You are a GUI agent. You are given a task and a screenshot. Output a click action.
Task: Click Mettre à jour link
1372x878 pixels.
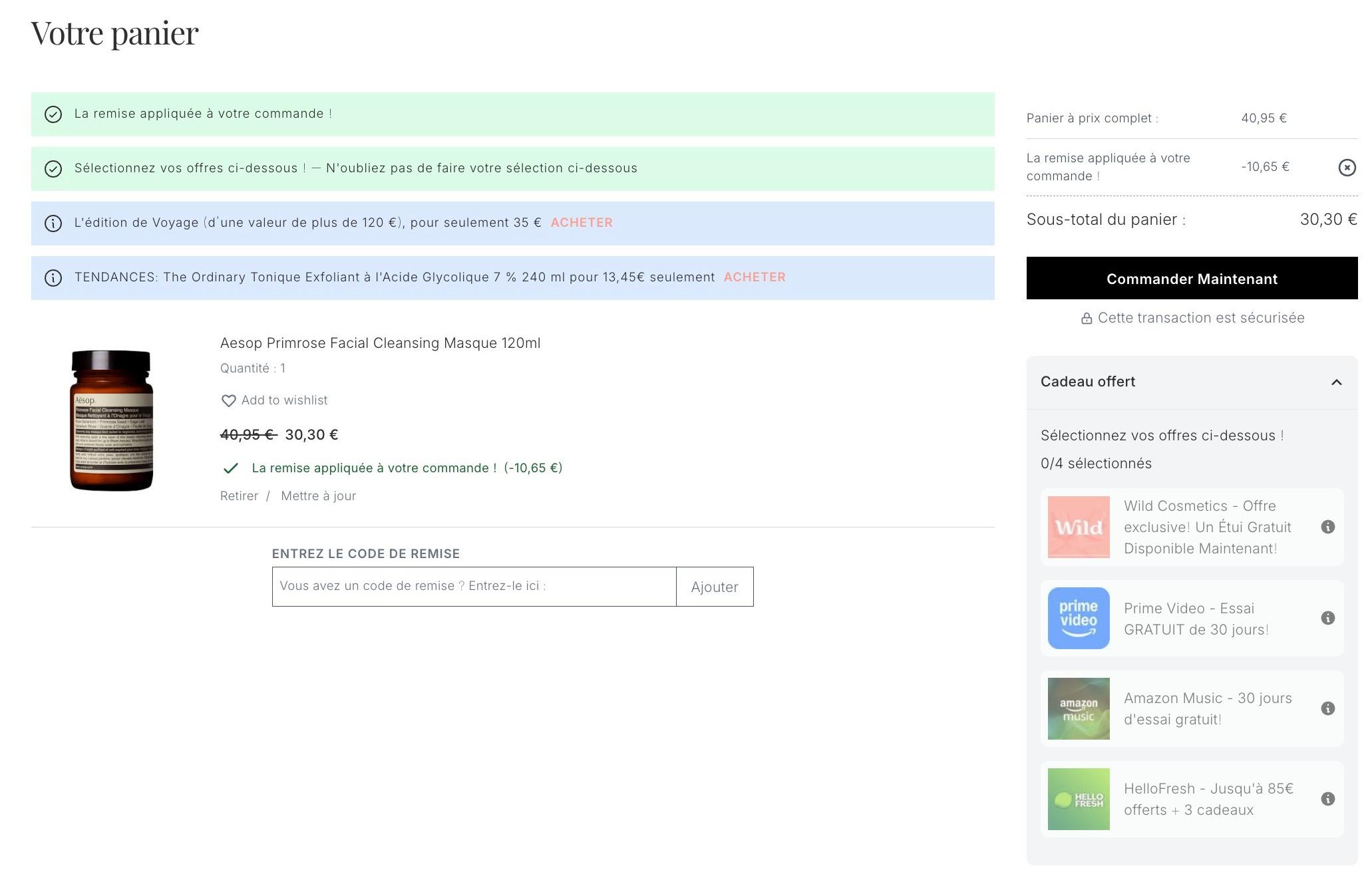pyautogui.click(x=318, y=496)
